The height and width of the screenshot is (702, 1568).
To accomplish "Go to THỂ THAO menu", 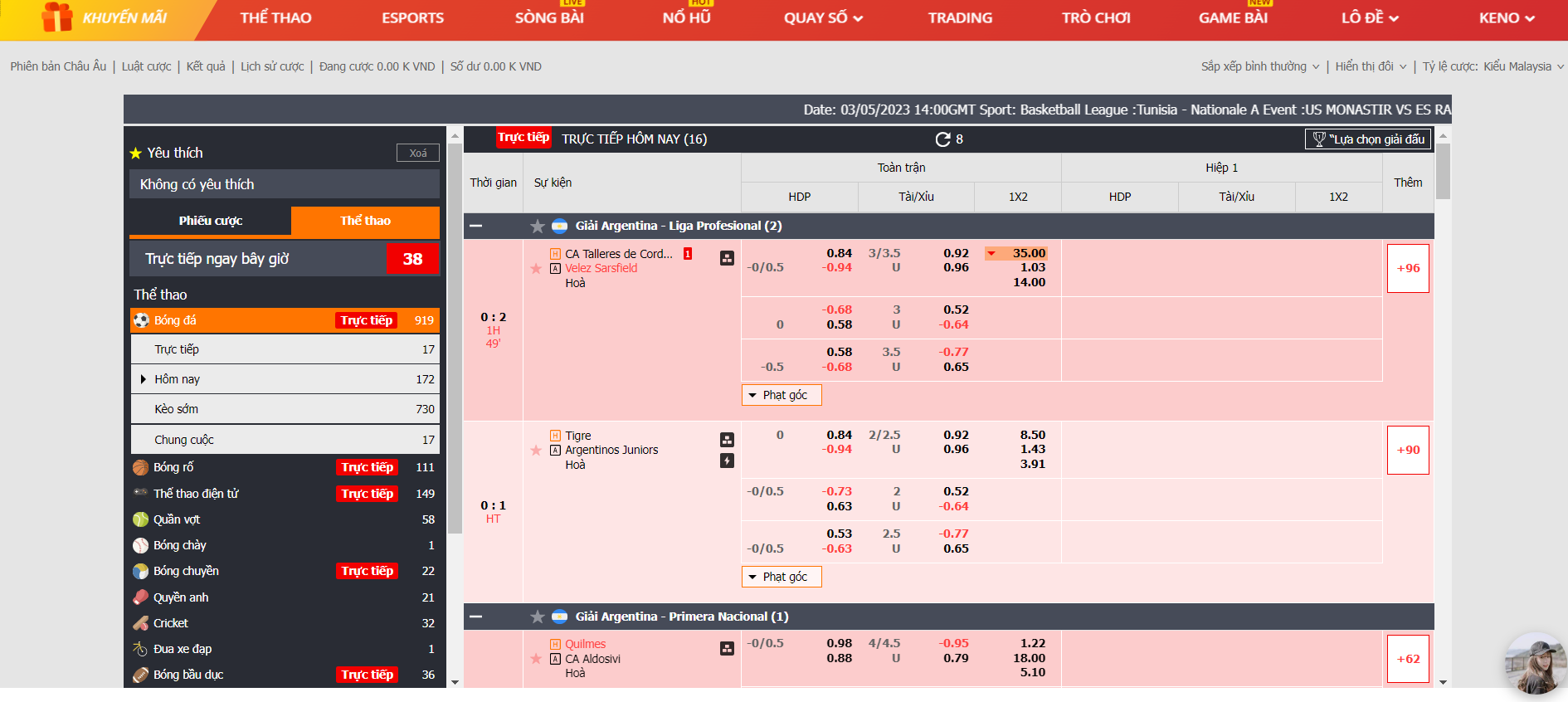I will 275,17.
